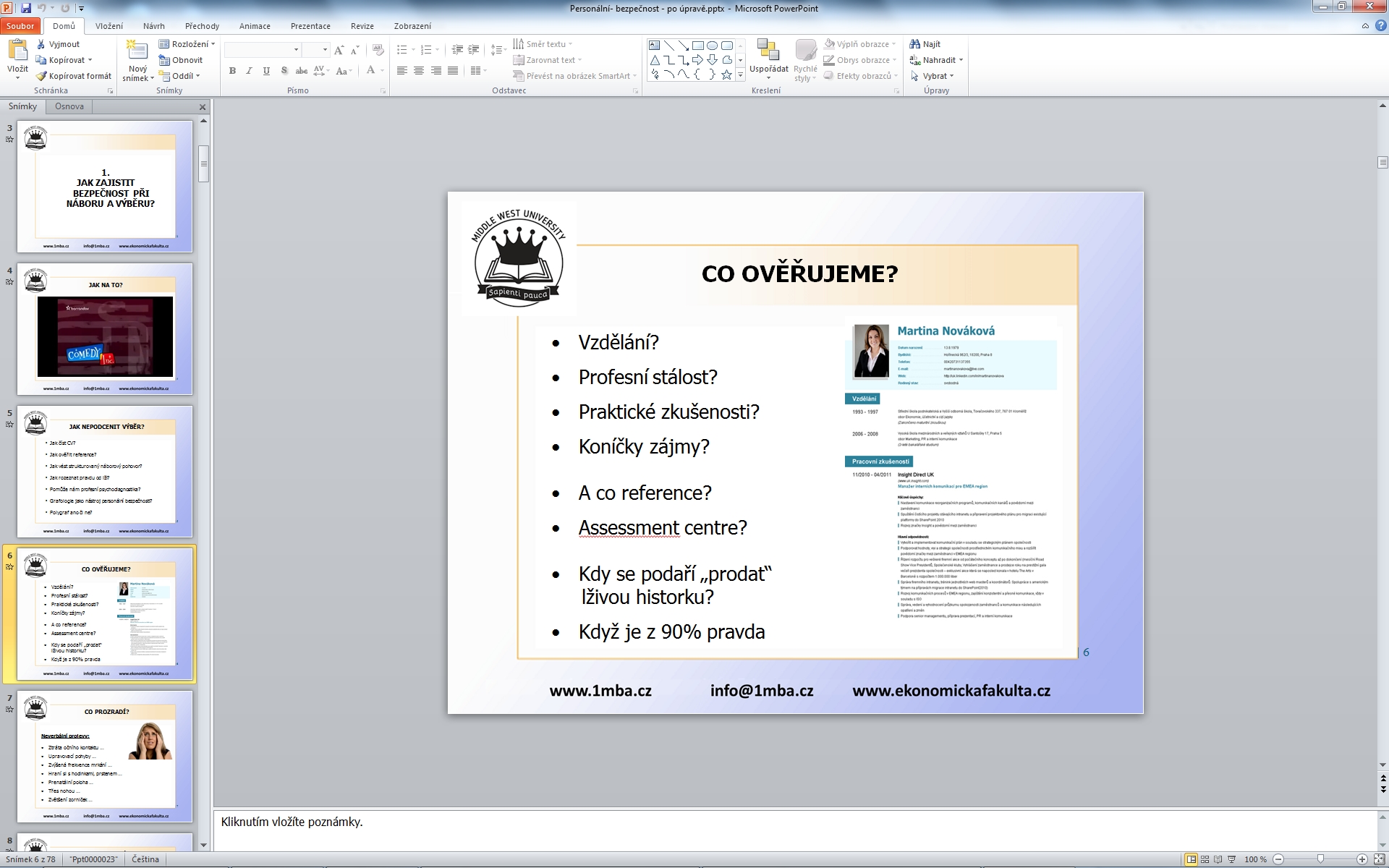Open bullets list dropdown arrow

pos(413,50)
